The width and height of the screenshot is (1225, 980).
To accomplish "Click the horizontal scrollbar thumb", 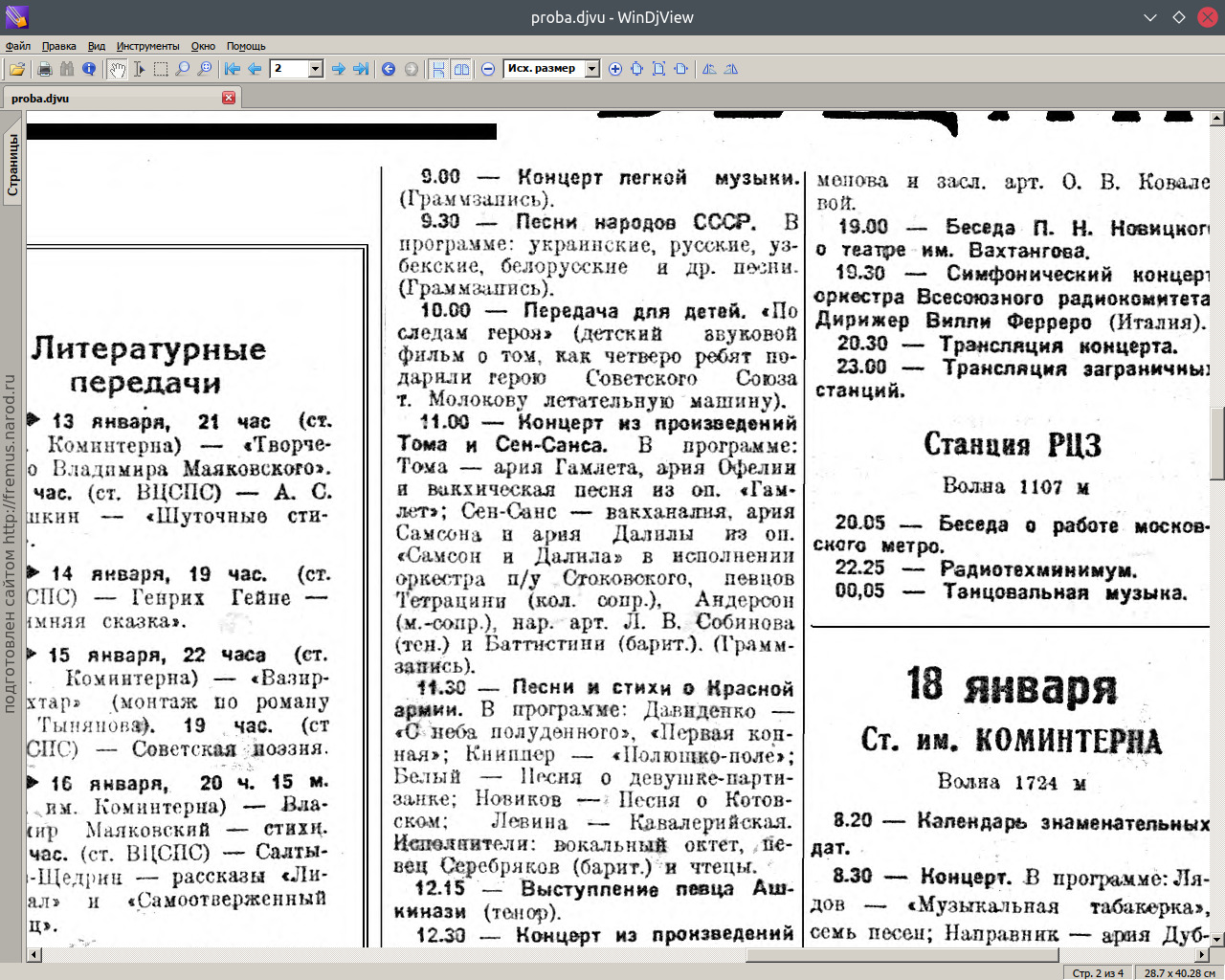I will [x=902, y=955].
